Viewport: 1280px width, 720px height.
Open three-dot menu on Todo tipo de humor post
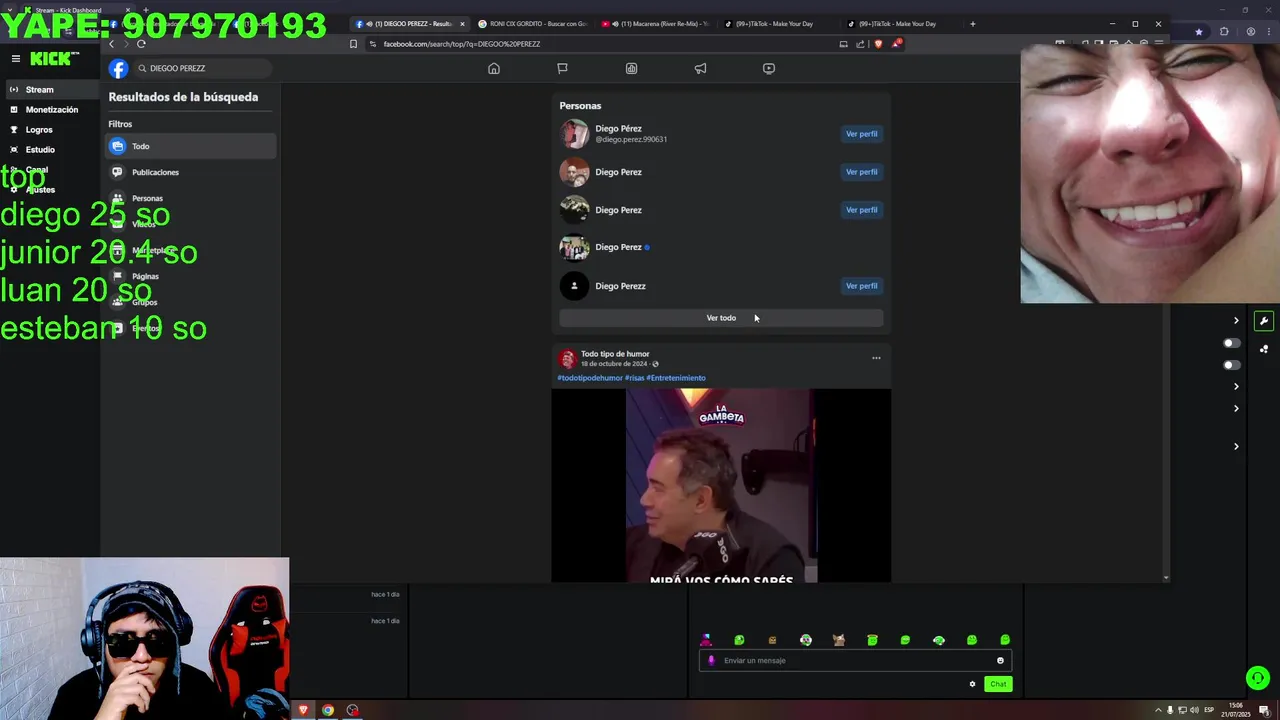tap(876, 358)
